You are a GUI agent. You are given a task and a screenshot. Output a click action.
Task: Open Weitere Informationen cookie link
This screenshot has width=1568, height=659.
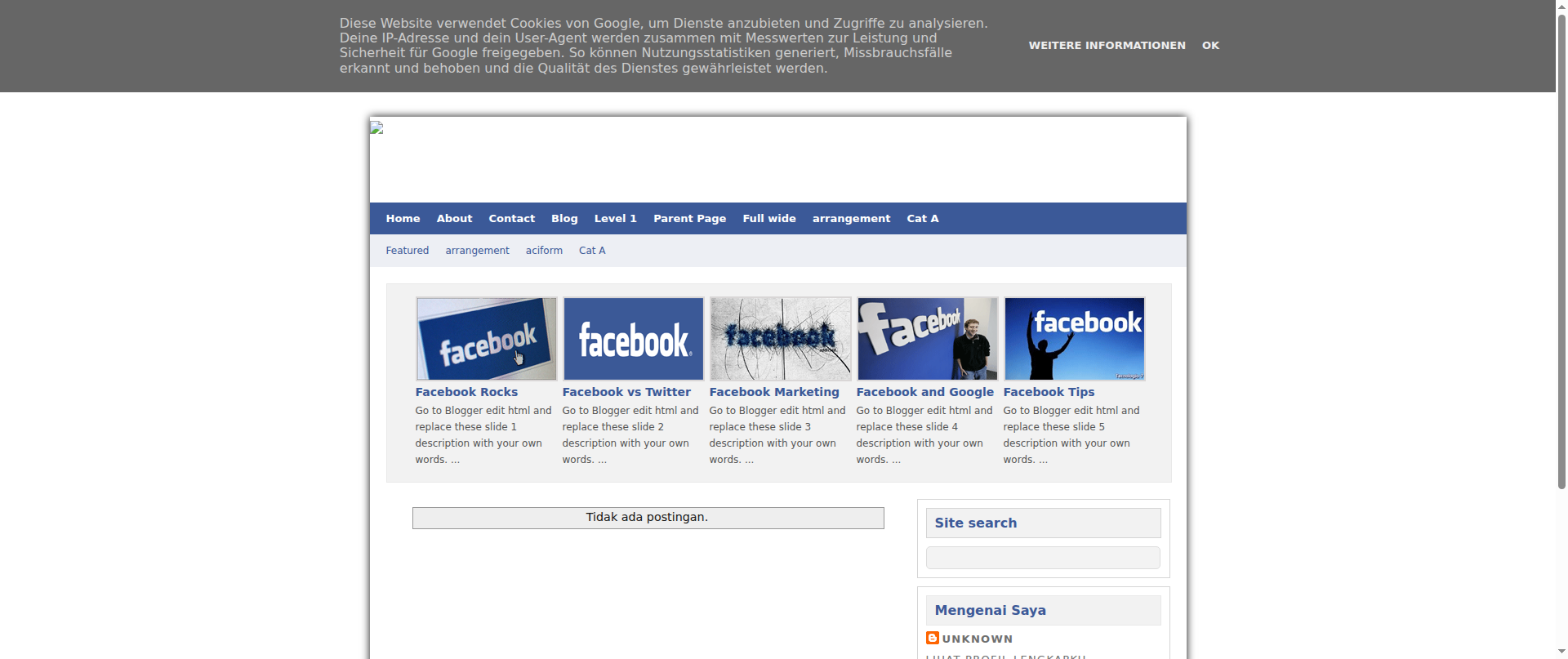click(x=1107, y=46)
